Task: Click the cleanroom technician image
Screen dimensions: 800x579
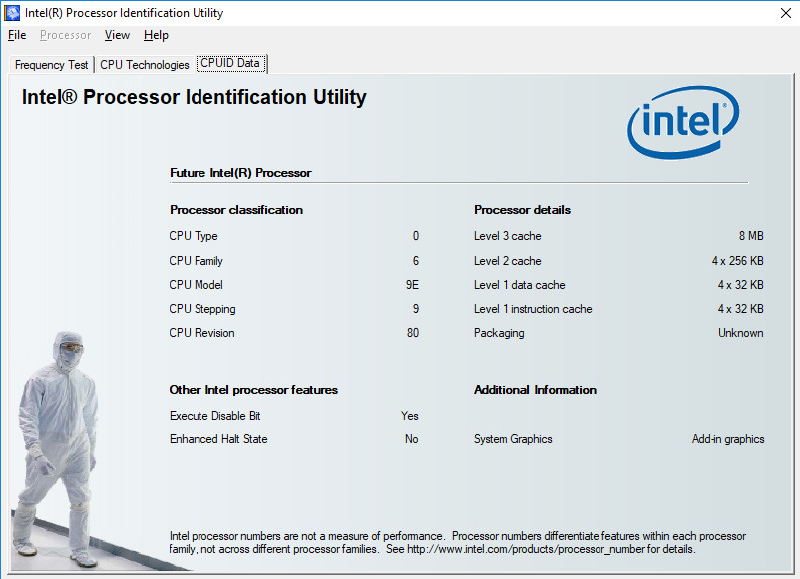Action: click(x=57, y=449)
